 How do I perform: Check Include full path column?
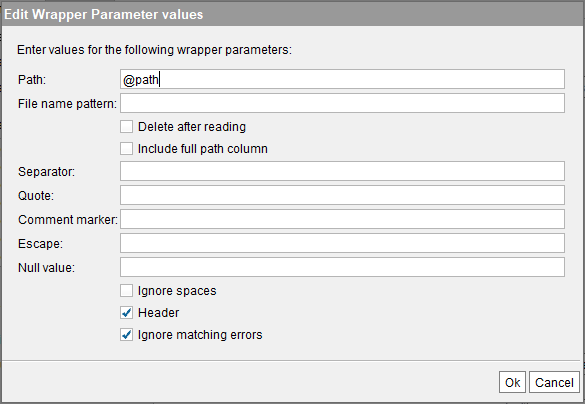pyautogui.click(x=126, y=148)
